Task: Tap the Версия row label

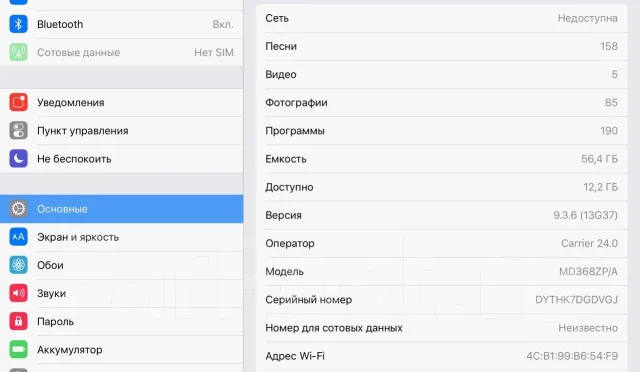Action: [x=283, y=216]
